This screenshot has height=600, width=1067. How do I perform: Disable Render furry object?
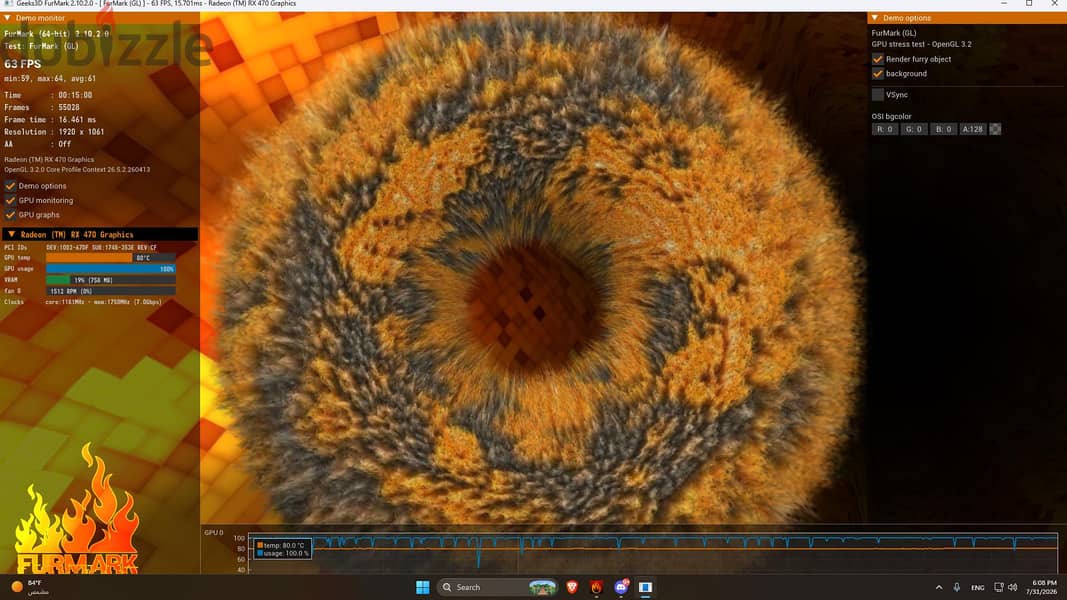click(878, 59)
